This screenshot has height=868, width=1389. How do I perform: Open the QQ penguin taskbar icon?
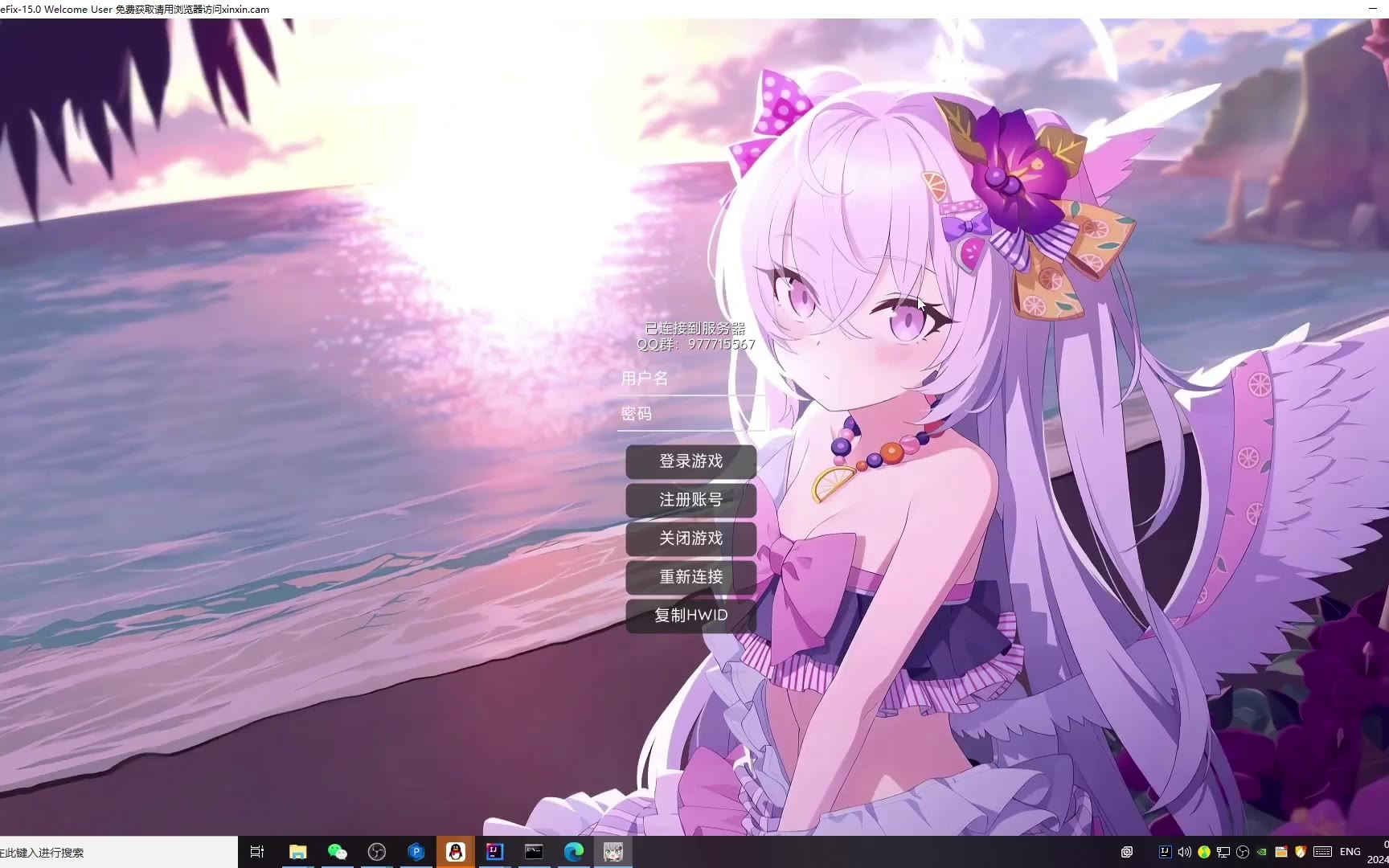point(456,852)
